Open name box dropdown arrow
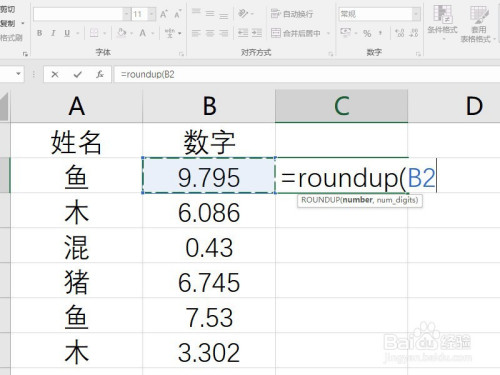 [x=18, y=74]
